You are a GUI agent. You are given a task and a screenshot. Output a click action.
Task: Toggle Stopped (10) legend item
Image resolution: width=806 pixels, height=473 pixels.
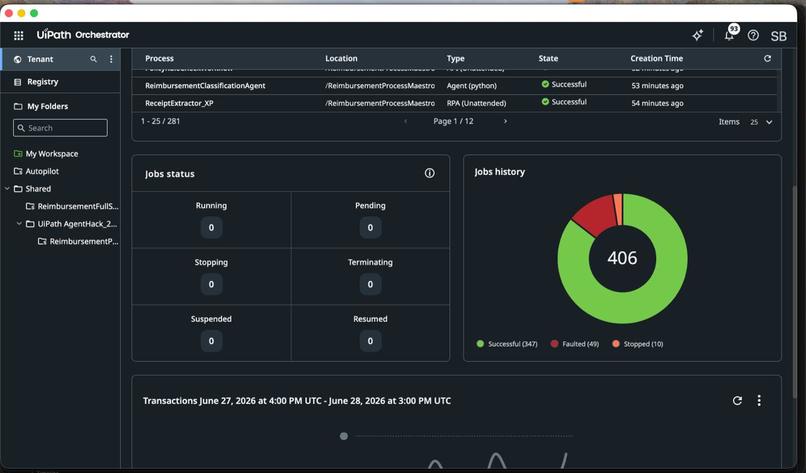tap(637, 344)
